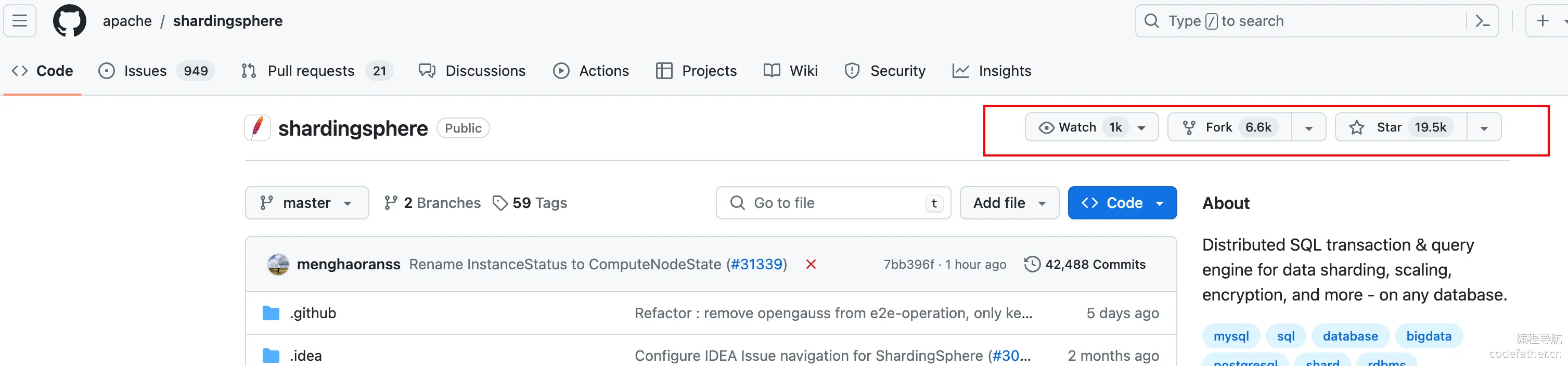The width and height of the screenshot is (1568, 366).
Task: Click the plus create-new icon
Action: pyautogui.click(x=1543, y=21)
